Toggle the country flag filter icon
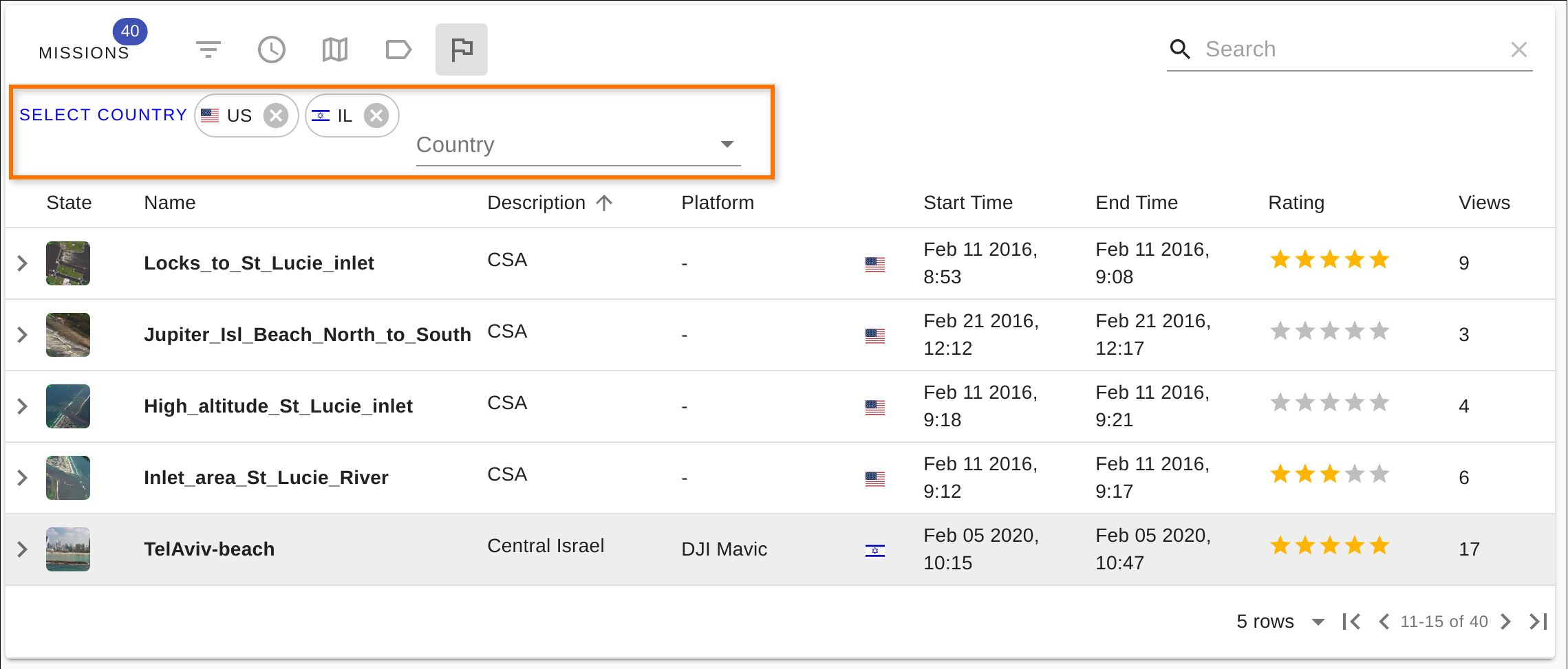Screen dimensions: 1568x669 pos(462,49)
